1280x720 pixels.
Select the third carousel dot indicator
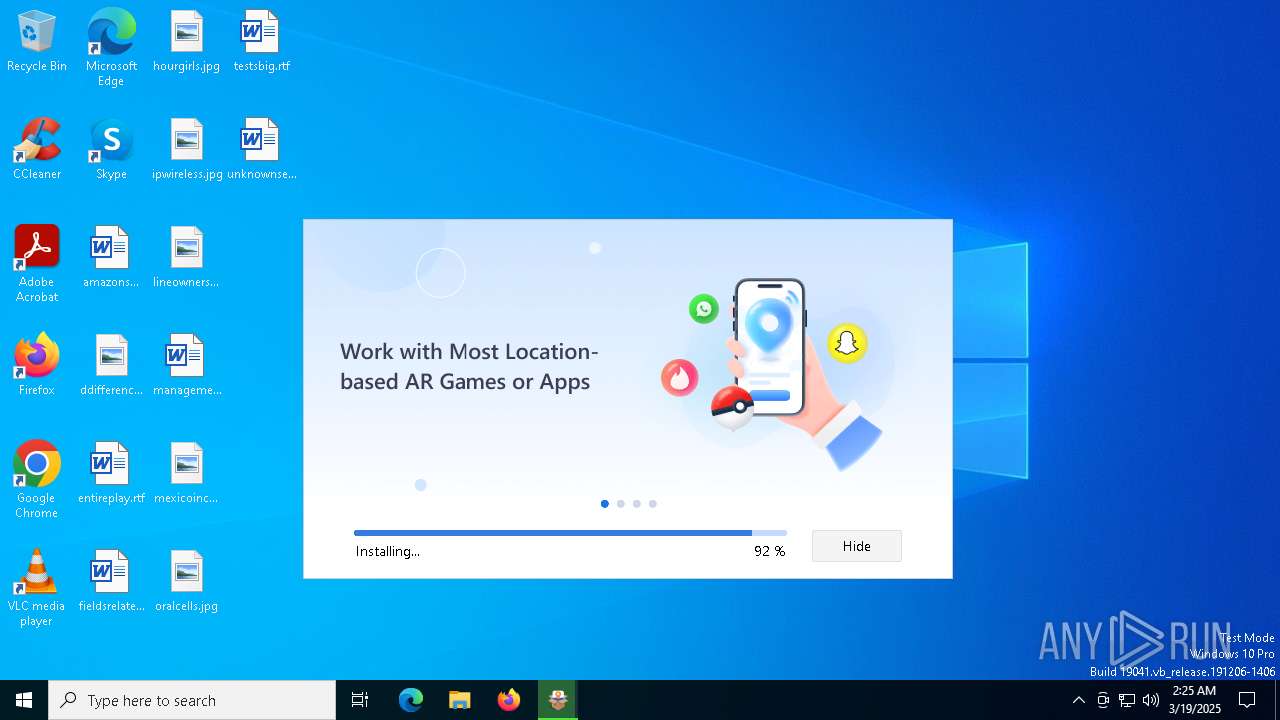636,504
